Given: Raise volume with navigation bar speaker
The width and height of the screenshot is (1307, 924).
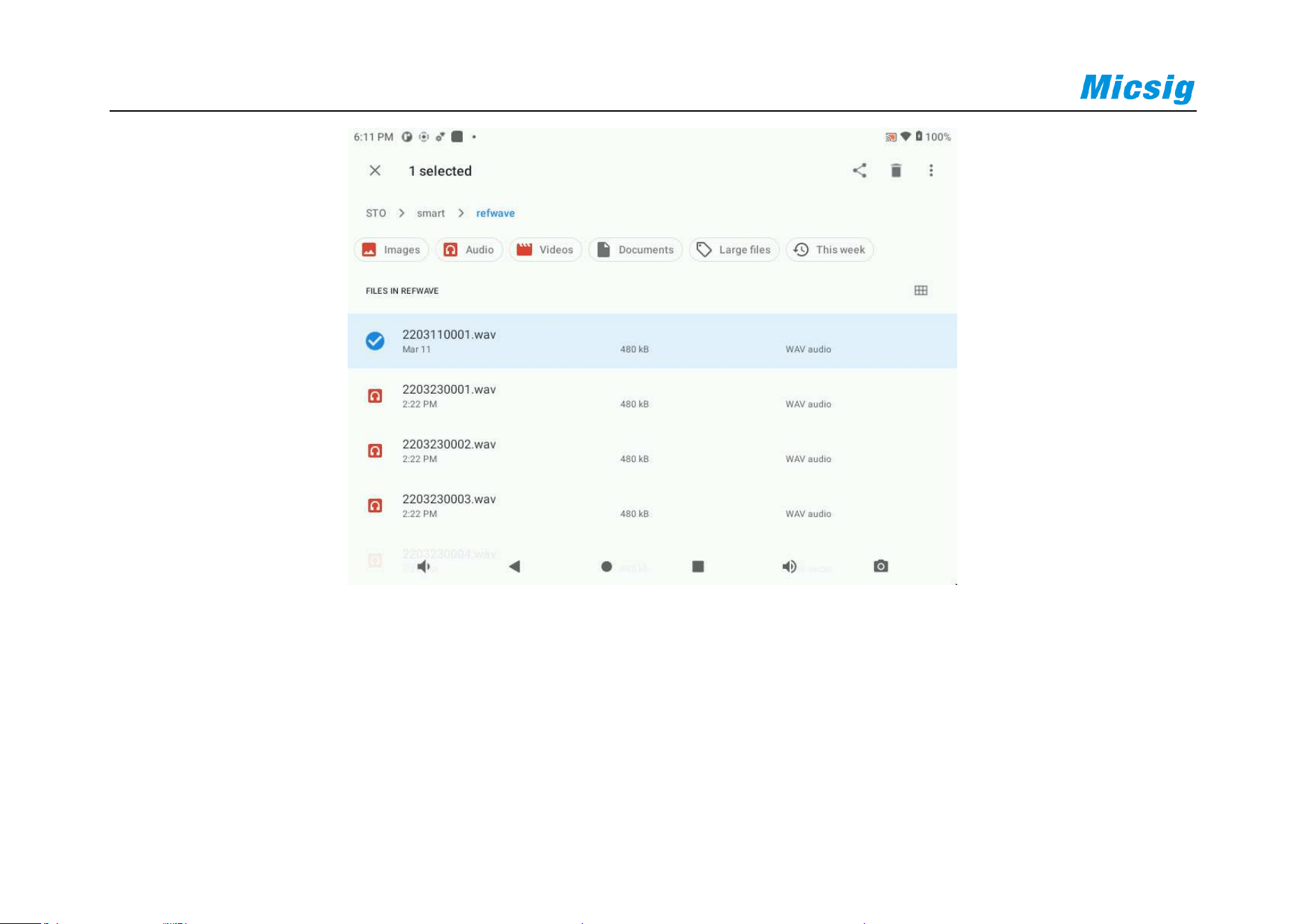Looking at the screenshot, I should click(x=790, y=566).
